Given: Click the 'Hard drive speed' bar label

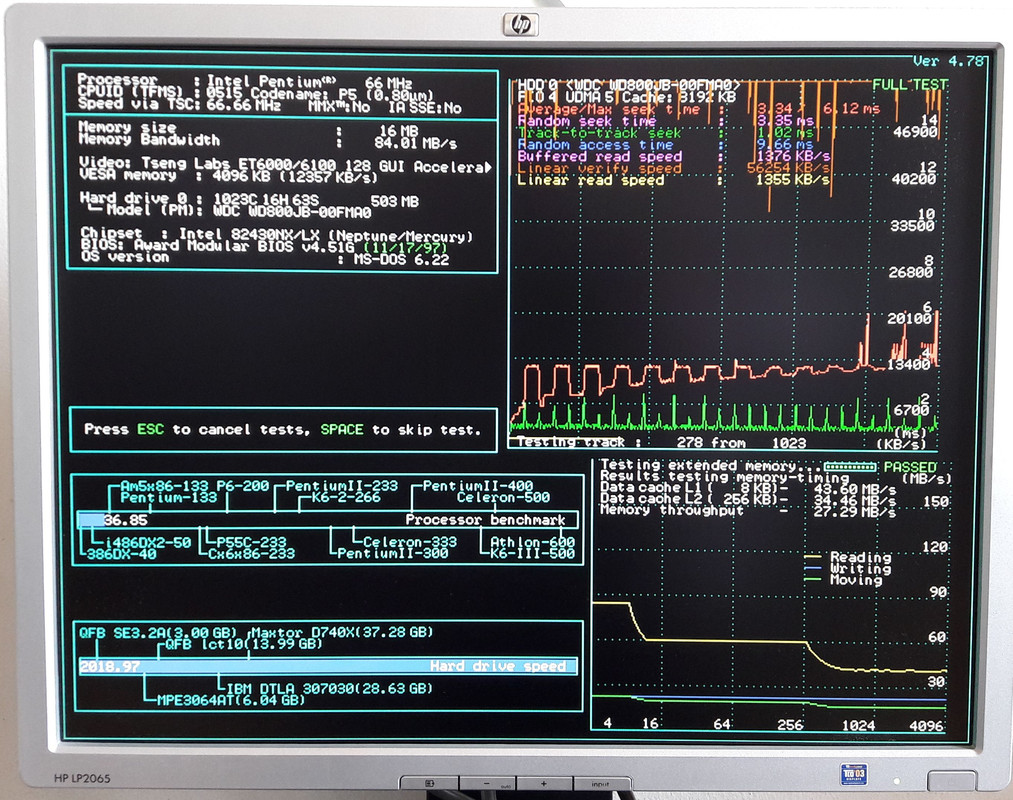Looking at the screenshot, I should point(497,666).
